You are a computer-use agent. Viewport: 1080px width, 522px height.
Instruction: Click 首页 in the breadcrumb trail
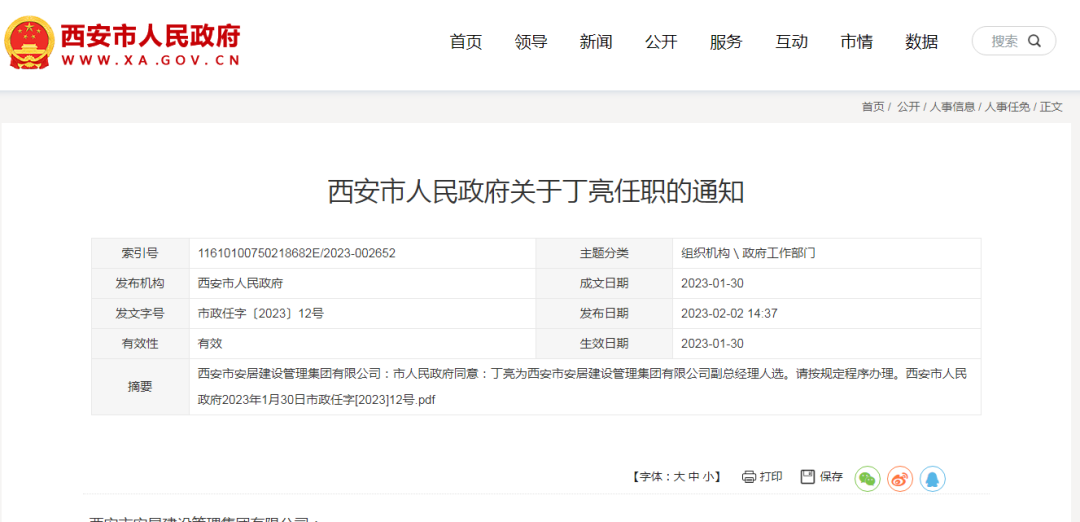(x=873, y=107)
